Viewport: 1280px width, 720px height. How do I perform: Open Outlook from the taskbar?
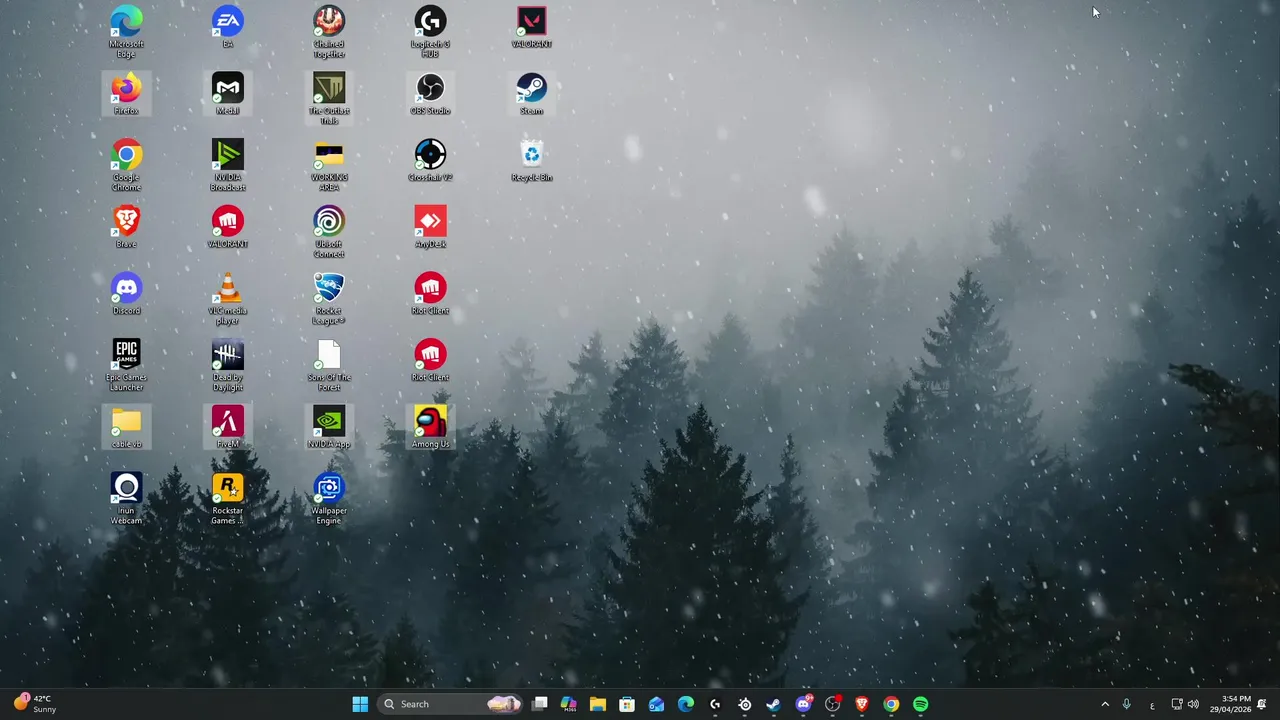(656, 704)
